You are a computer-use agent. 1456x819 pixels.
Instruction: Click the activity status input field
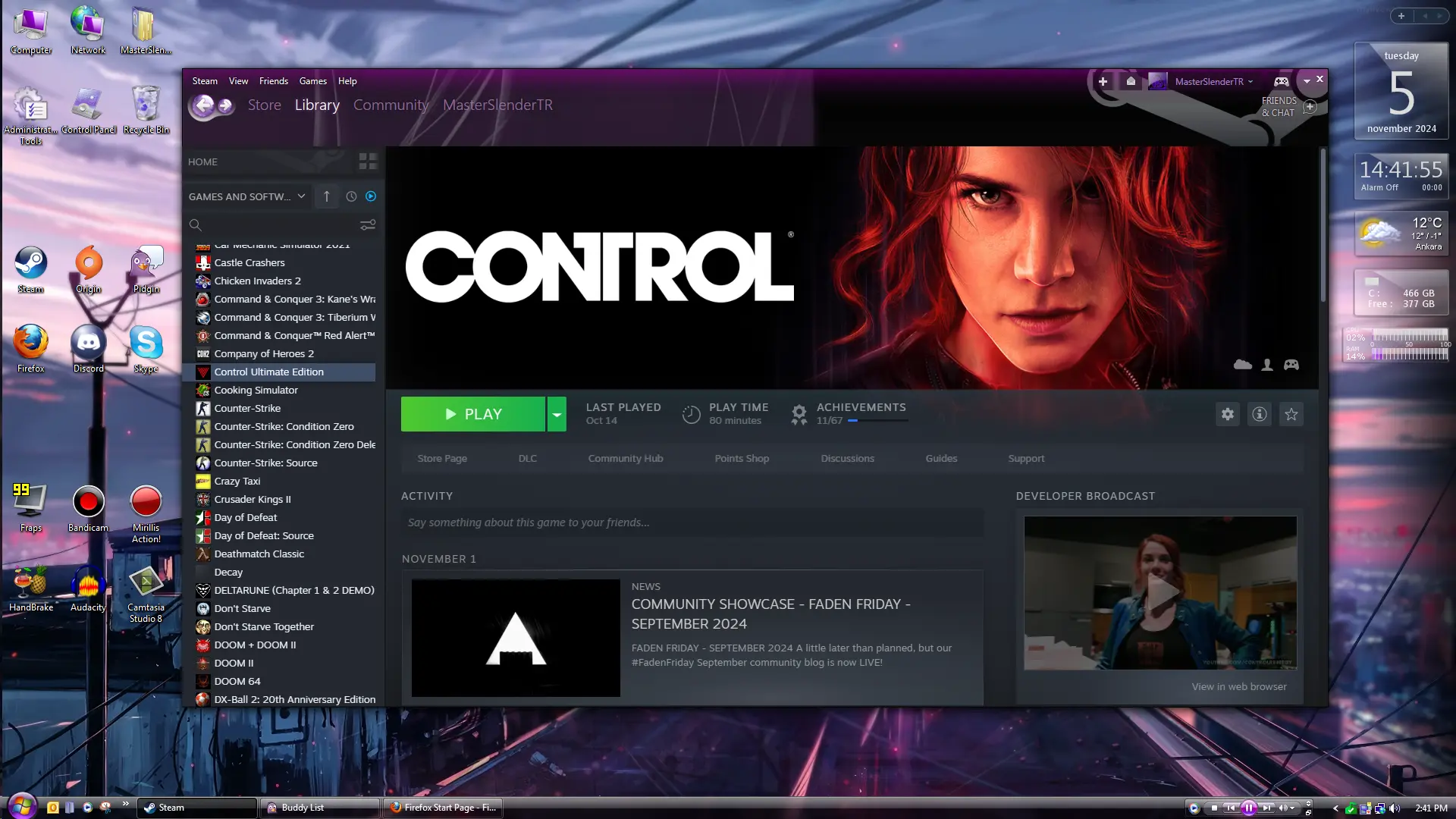click(x=692, y=522)
